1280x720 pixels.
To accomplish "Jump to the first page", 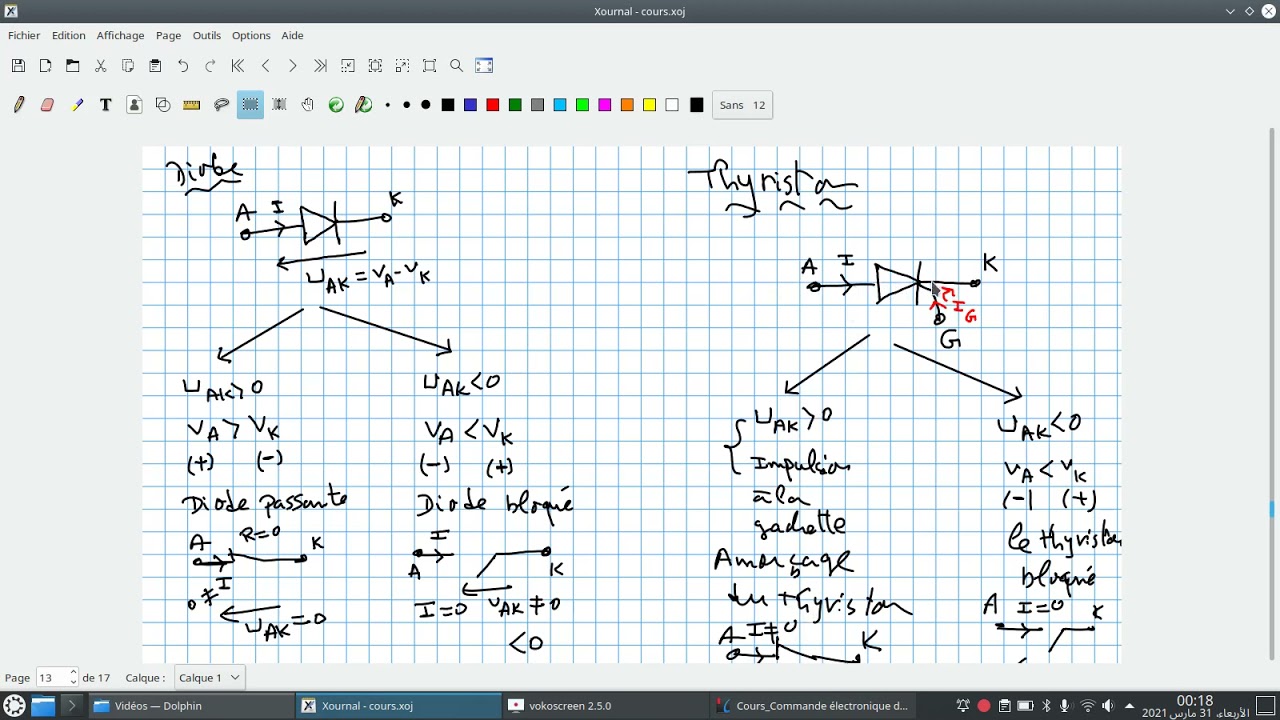I will (x=238, y=66).
